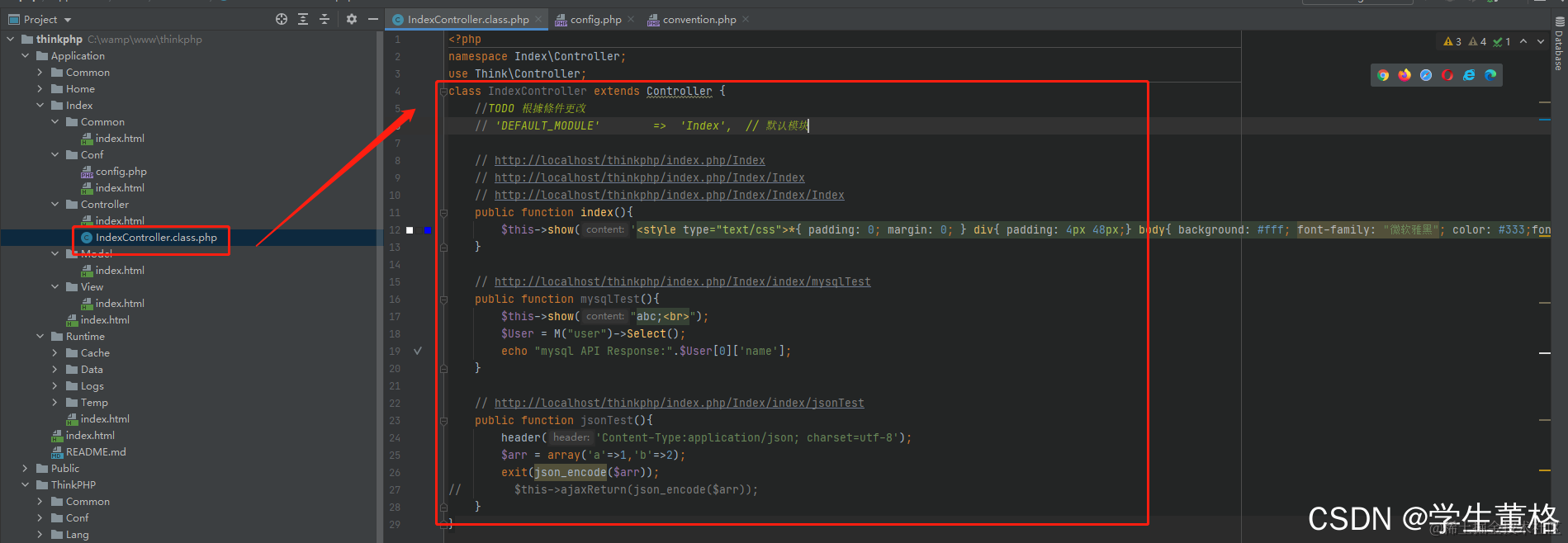The image size is (1568, 543).
Task: Click the Controller class name on line 4
Action: click(679, 91)
